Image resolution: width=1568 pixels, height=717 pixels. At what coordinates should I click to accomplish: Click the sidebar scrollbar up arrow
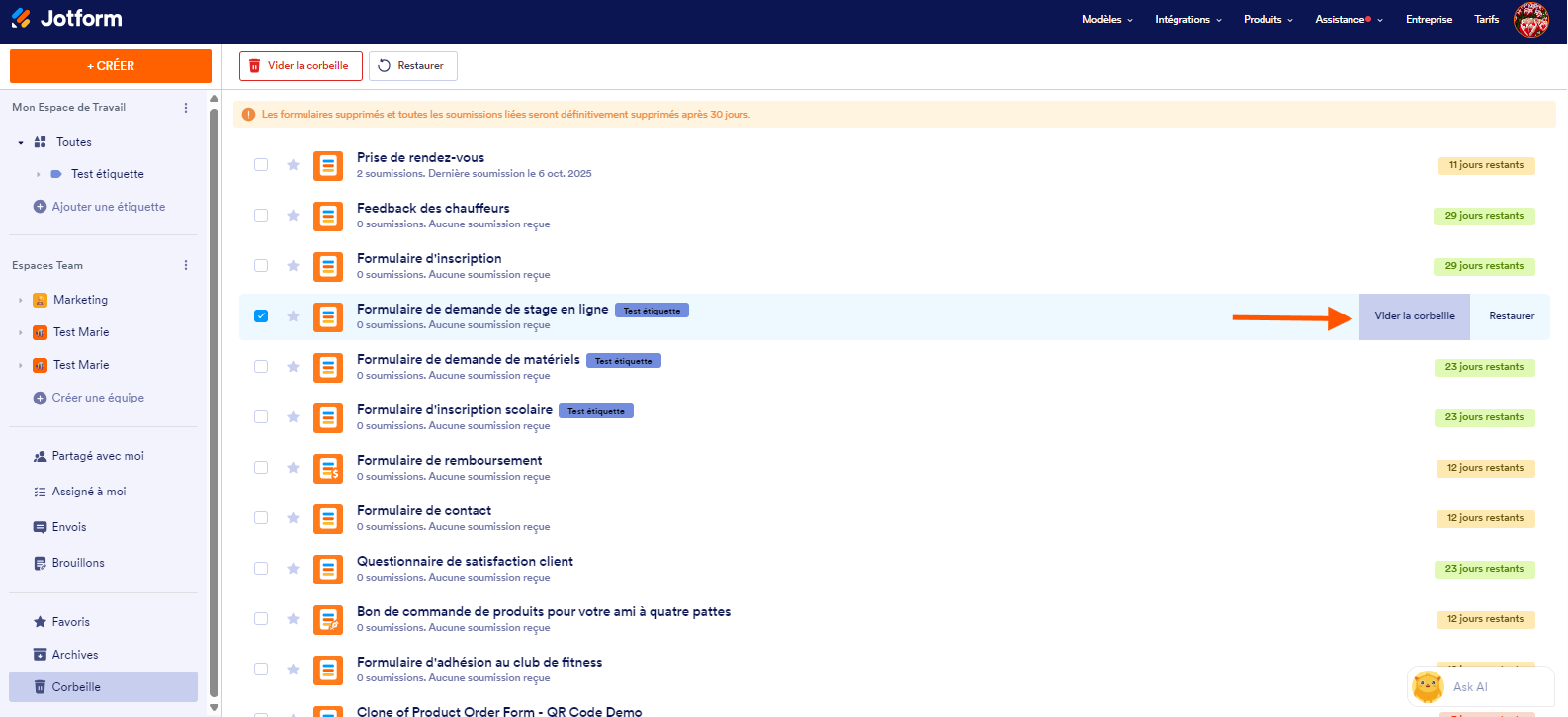tap(214, 99)
